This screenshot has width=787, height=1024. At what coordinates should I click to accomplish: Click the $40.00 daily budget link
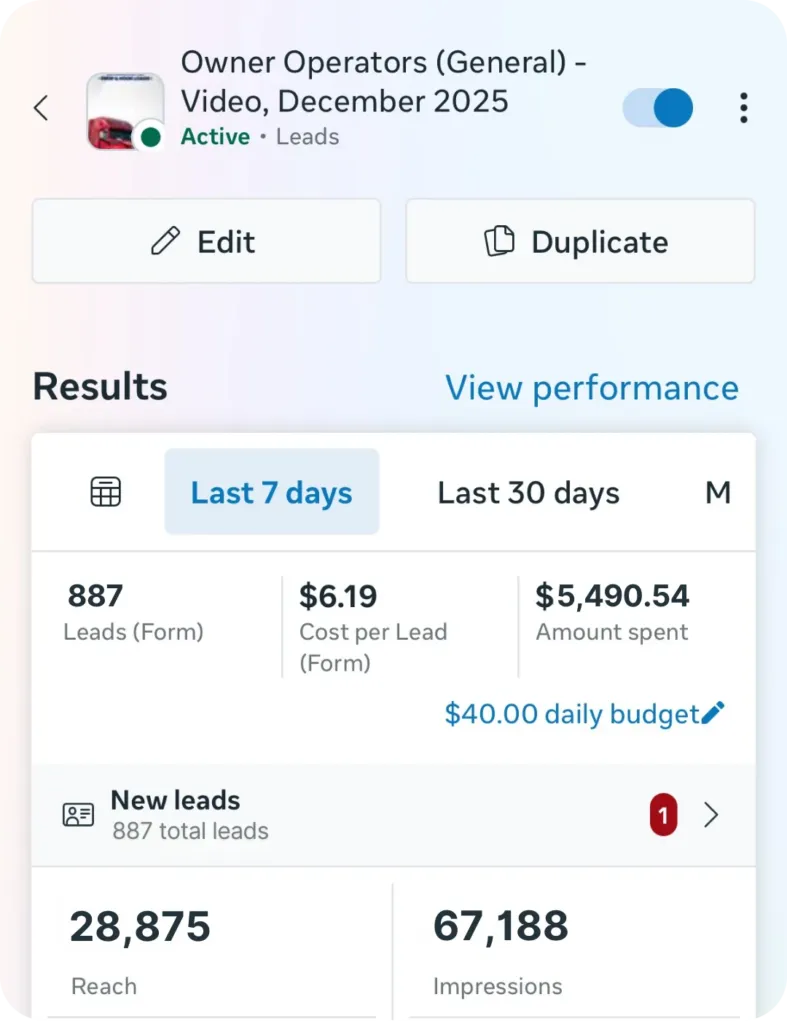571,714
